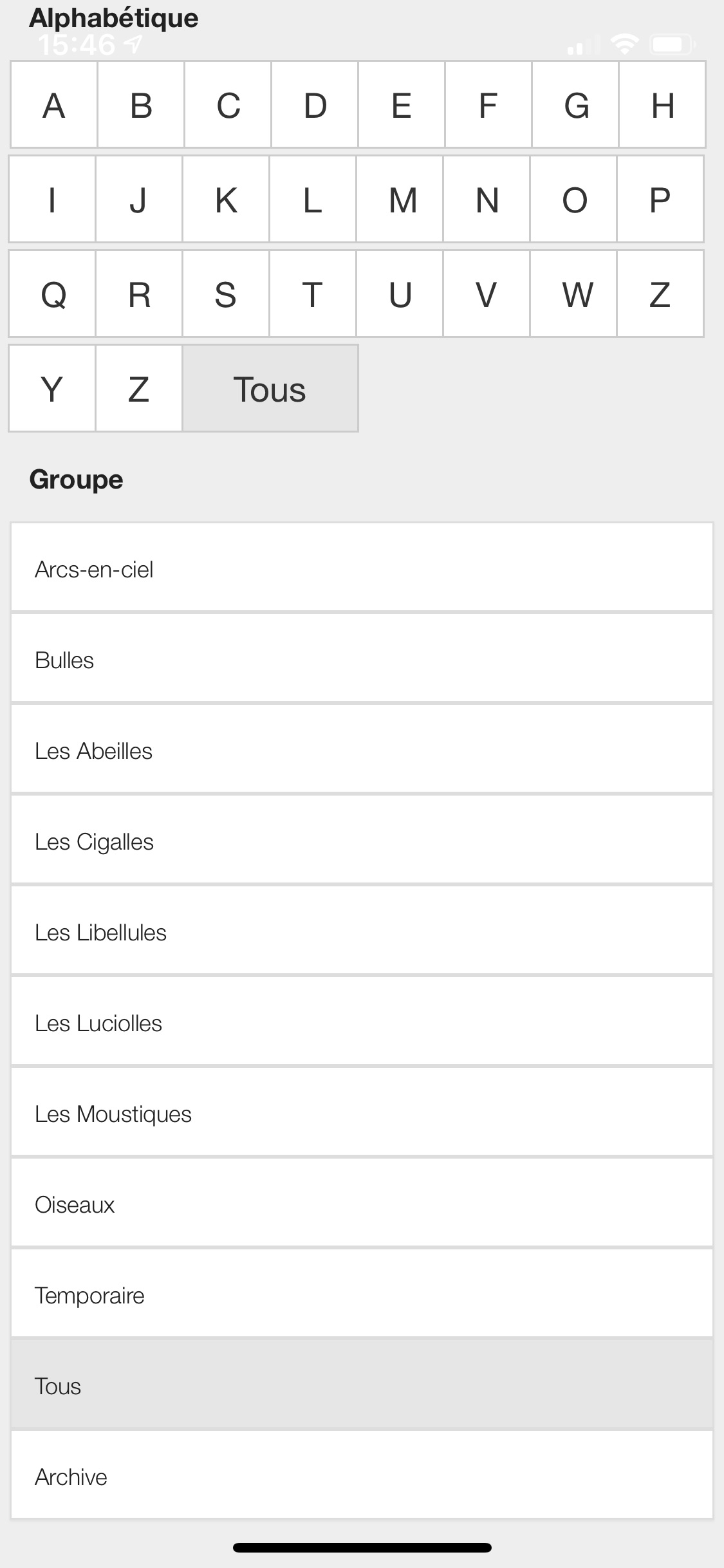Choose the Bulles group
This screenshot has width=724, height=1568.
pyautogui.click(x=362, y=658)
